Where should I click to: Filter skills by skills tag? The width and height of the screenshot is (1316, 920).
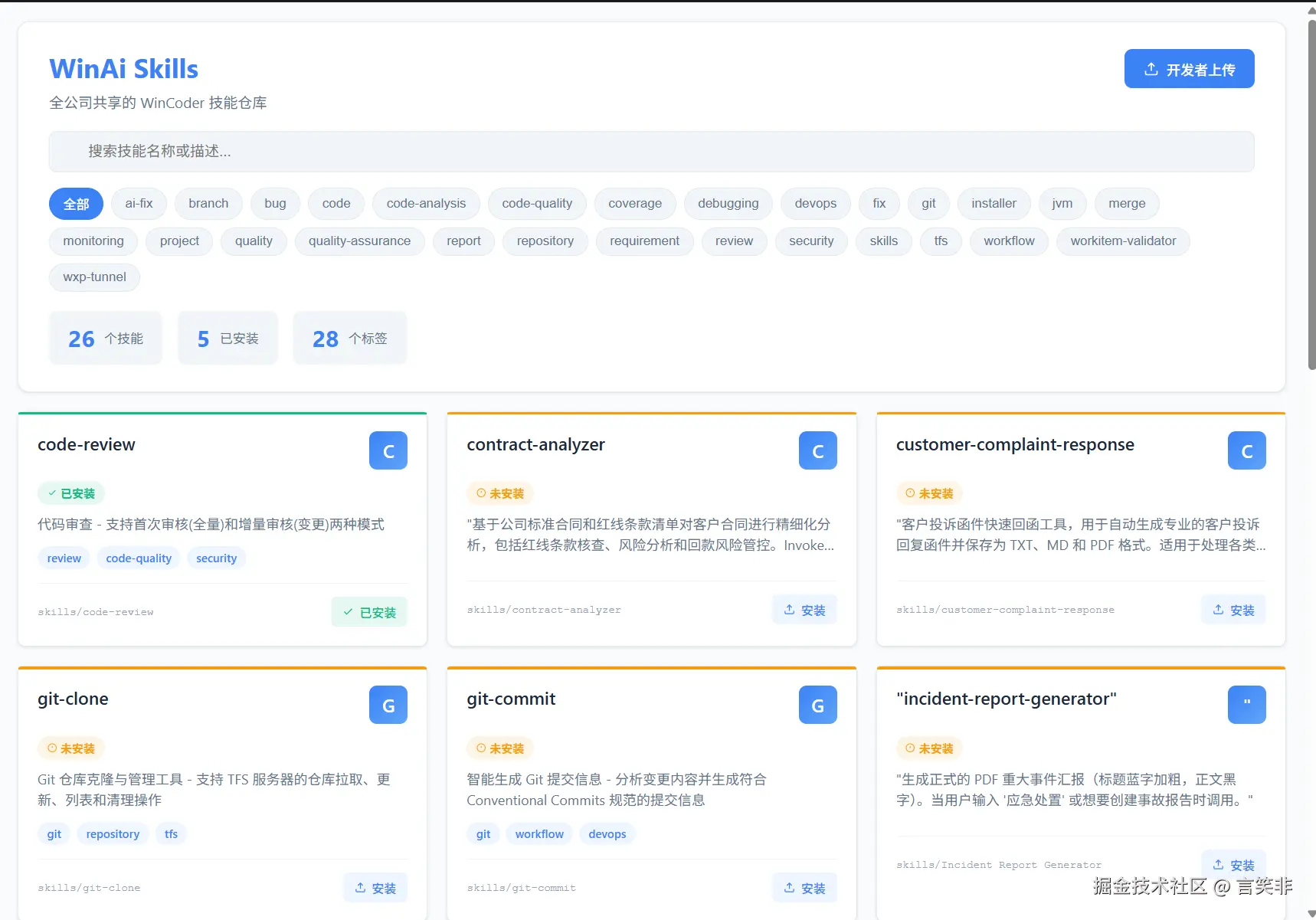coord(883,241)
